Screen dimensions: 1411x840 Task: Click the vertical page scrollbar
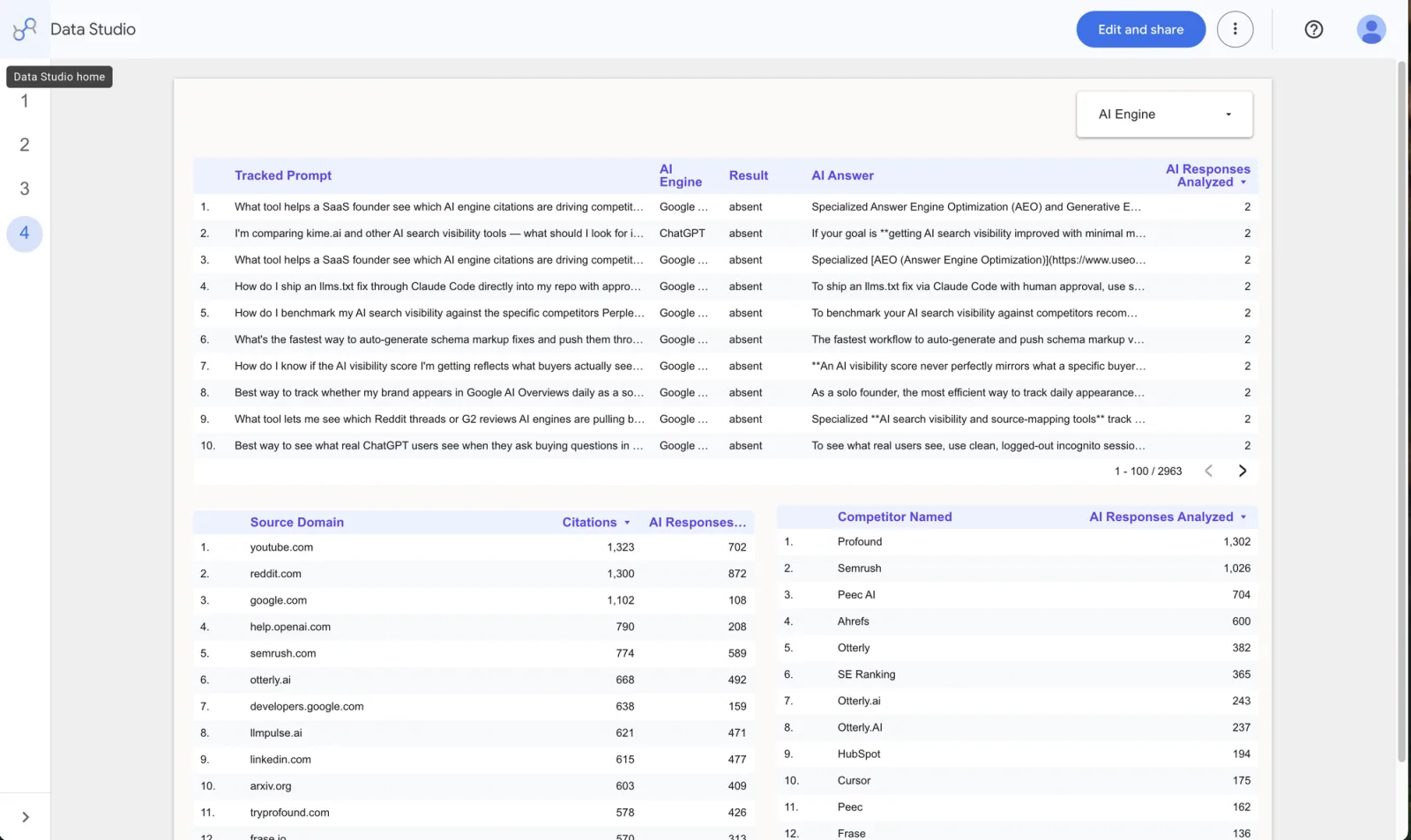point(1401,410)
